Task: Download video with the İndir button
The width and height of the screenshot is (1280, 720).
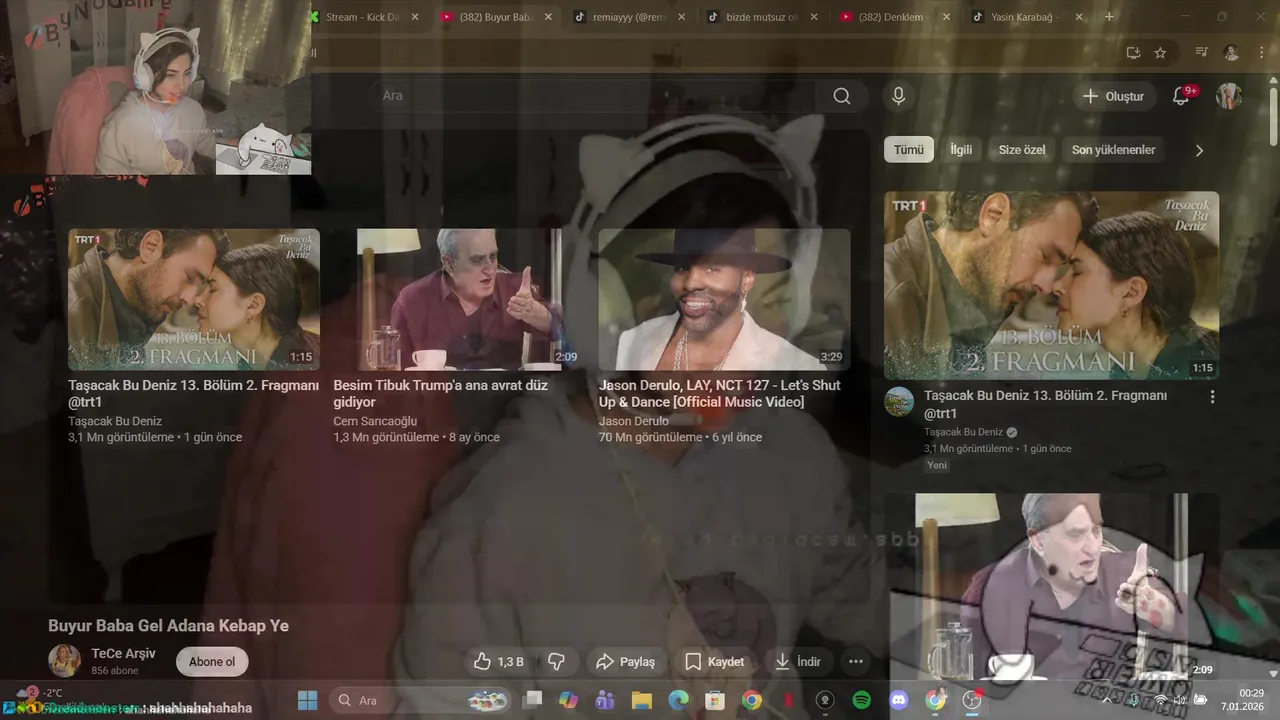Action: (798, 662)
